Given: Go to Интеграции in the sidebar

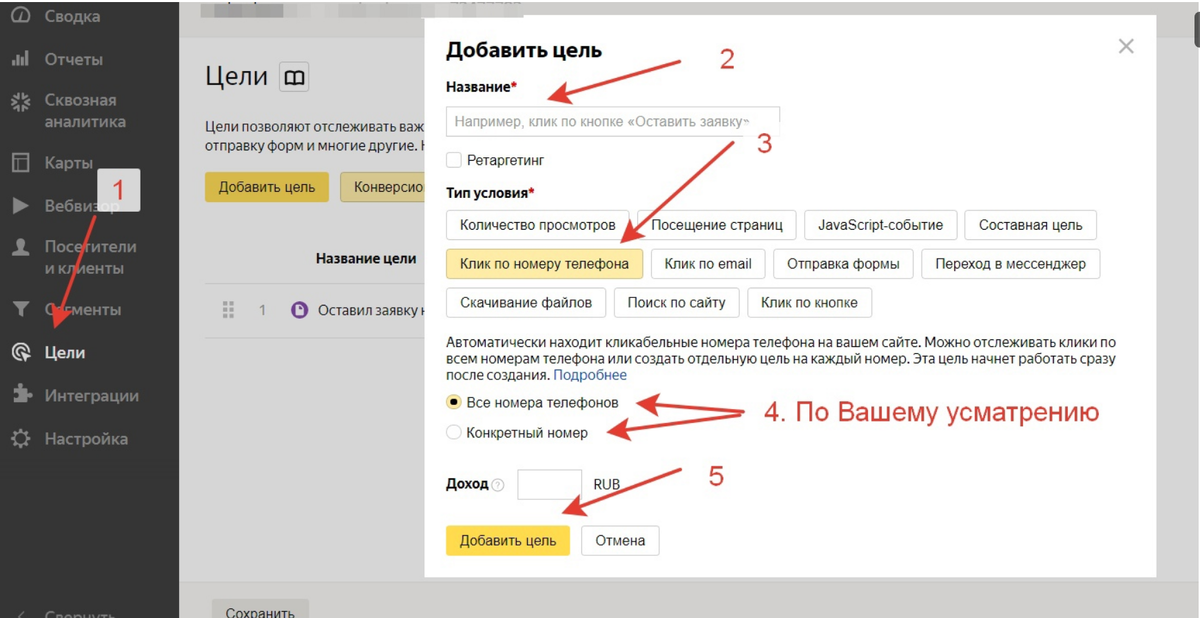Looking at the screenshot, I should [91, 395].
